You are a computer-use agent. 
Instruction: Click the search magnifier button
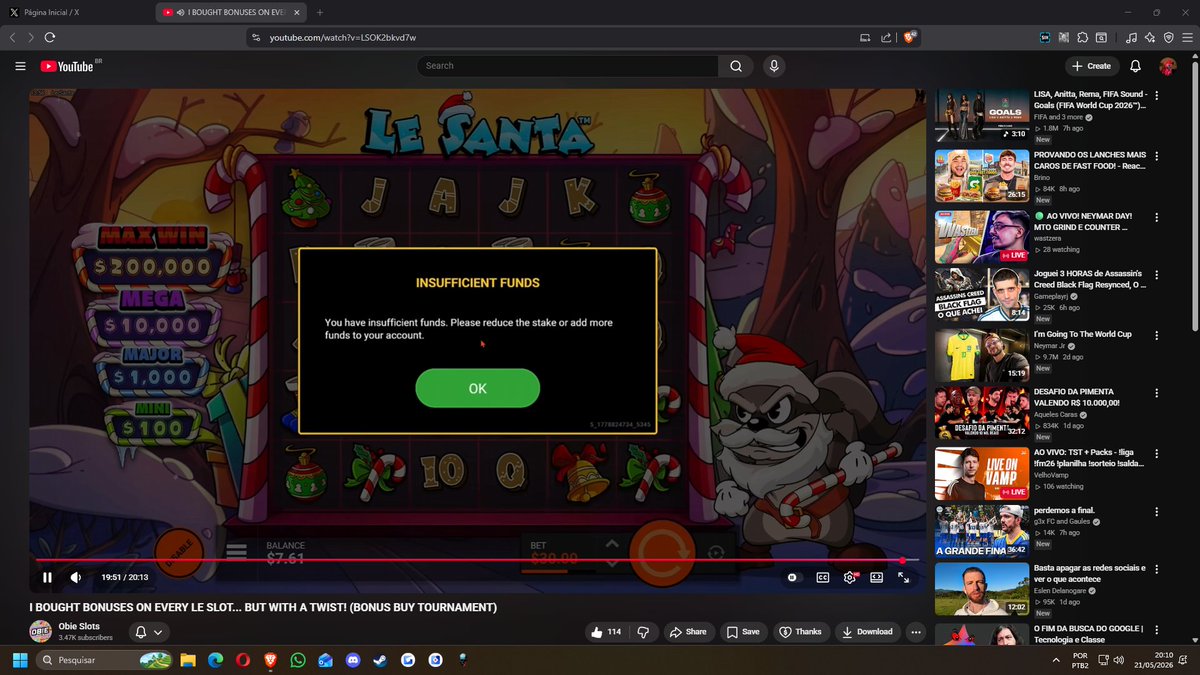(x=736, y=66)
